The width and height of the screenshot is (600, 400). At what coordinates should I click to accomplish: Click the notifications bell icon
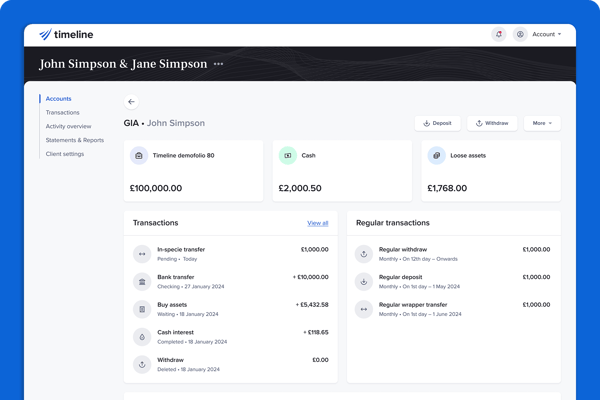click(x=499, y=34)
